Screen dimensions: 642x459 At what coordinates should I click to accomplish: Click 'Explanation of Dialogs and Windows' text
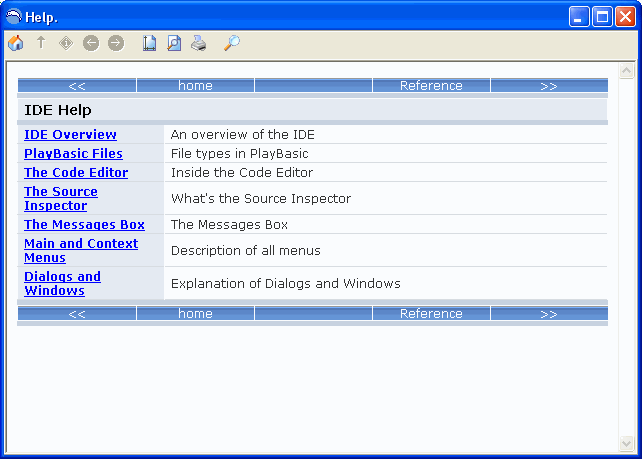pos(286,283)
